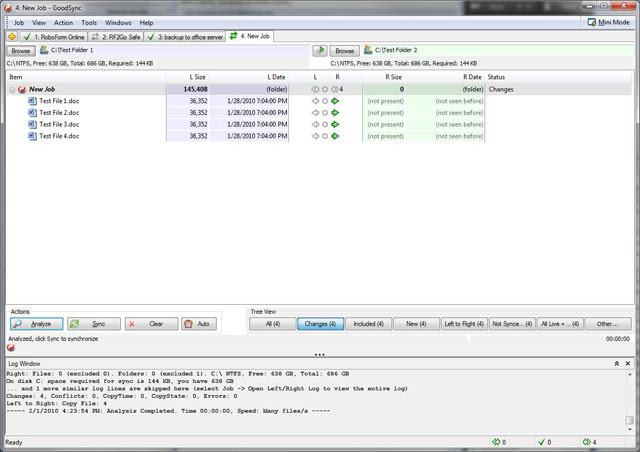Select right green arrow for Test File 1.doc
The height and width of the screenshot is (452, 640).
tap(335, 101)
